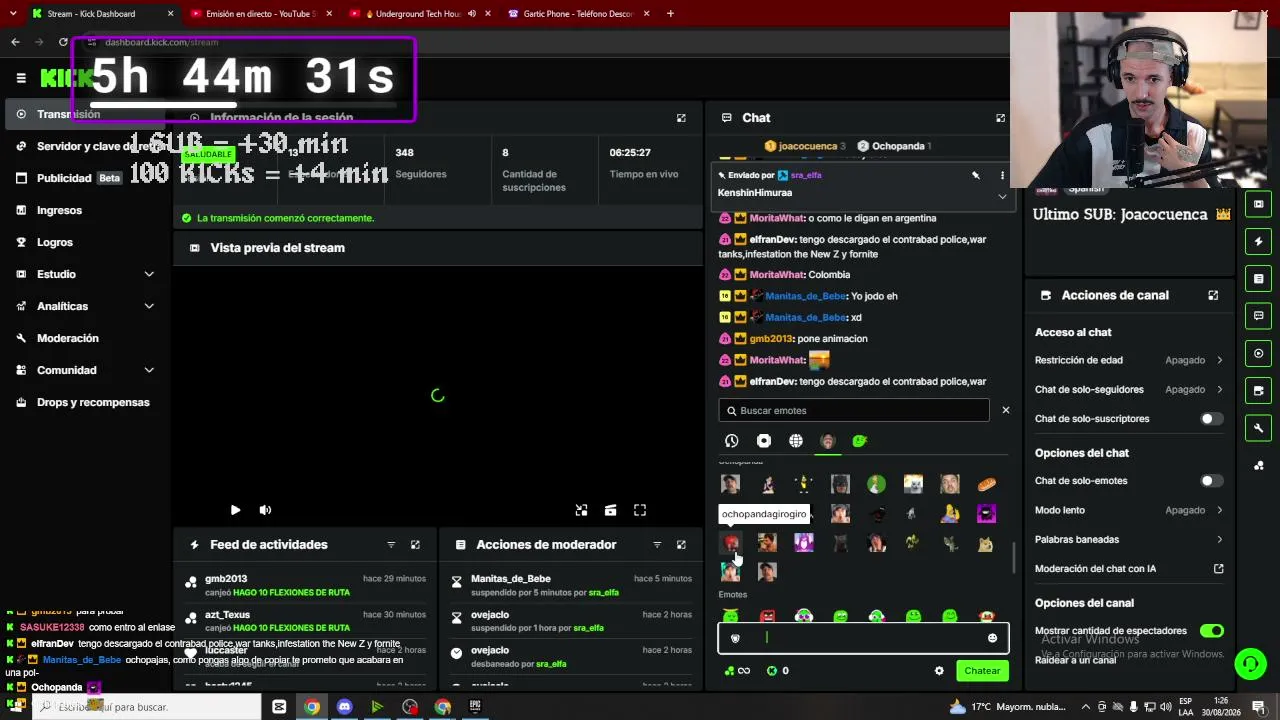The width and height of the screenshot is (1280, 720).
Task: Play the stream preview
Action: [235, 510]
